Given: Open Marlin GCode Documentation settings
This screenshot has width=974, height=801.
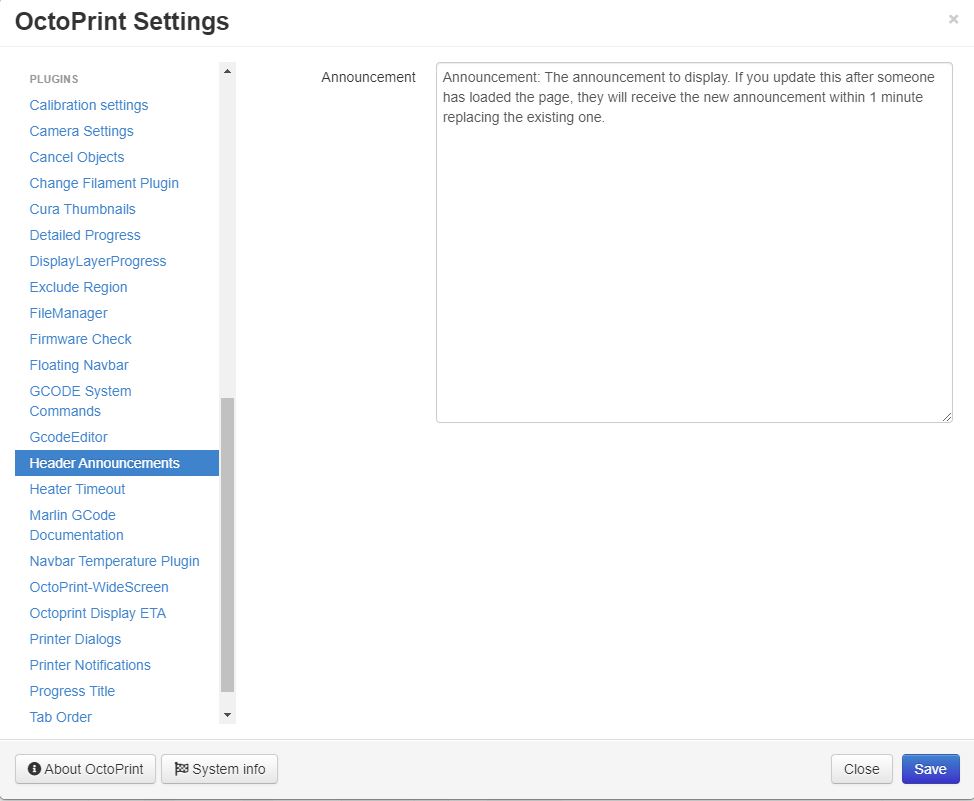Looking at the screenshot, I should coord(76,526).
